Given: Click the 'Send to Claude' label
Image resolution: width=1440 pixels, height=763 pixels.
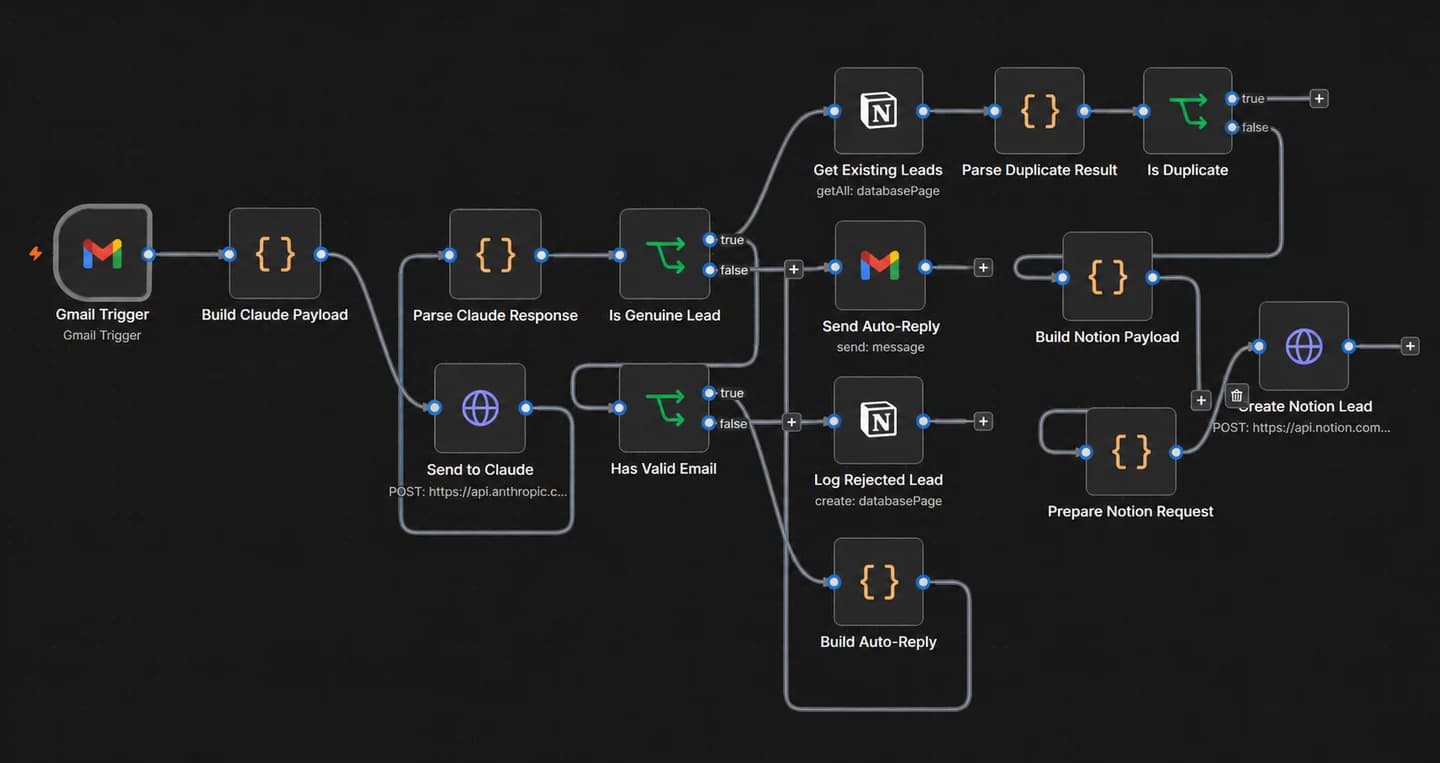Looking at the screenshot, I should [480, 470].
